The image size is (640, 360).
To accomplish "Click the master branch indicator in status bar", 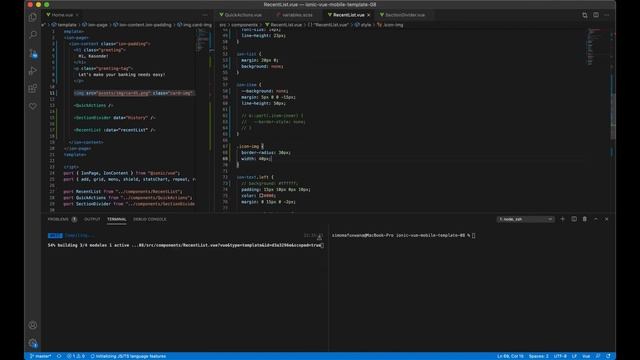I will (x=40, y=356).
